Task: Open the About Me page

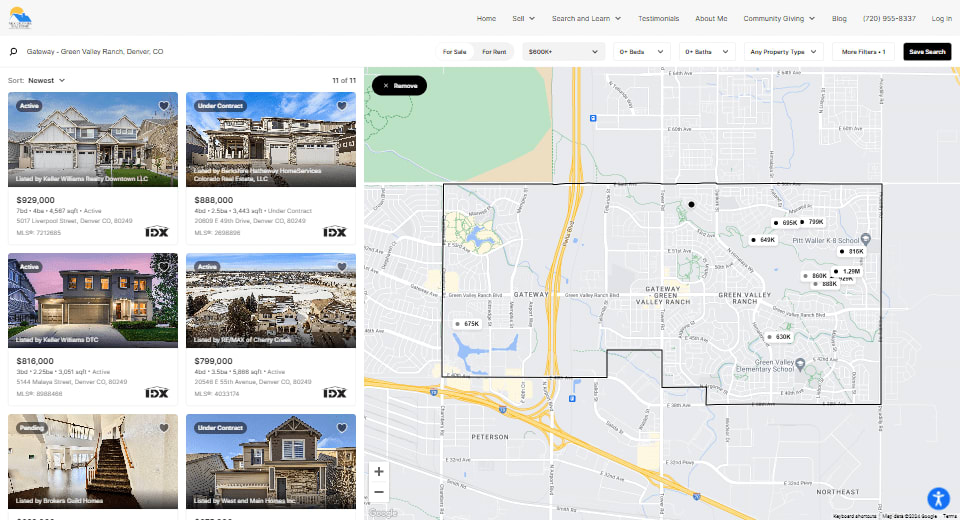Action: click(711, 18)
